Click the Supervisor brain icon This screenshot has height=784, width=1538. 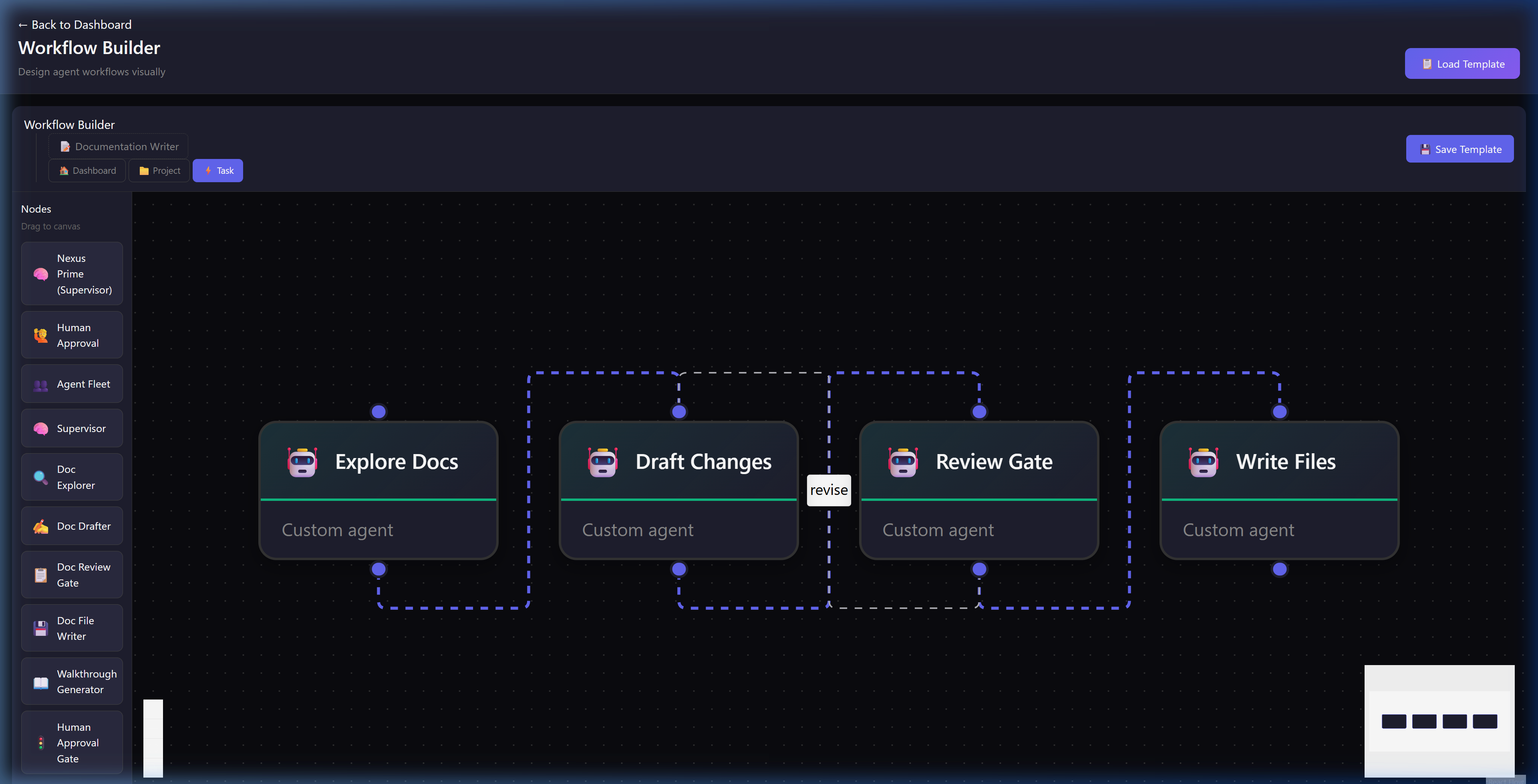click(40, 429)
